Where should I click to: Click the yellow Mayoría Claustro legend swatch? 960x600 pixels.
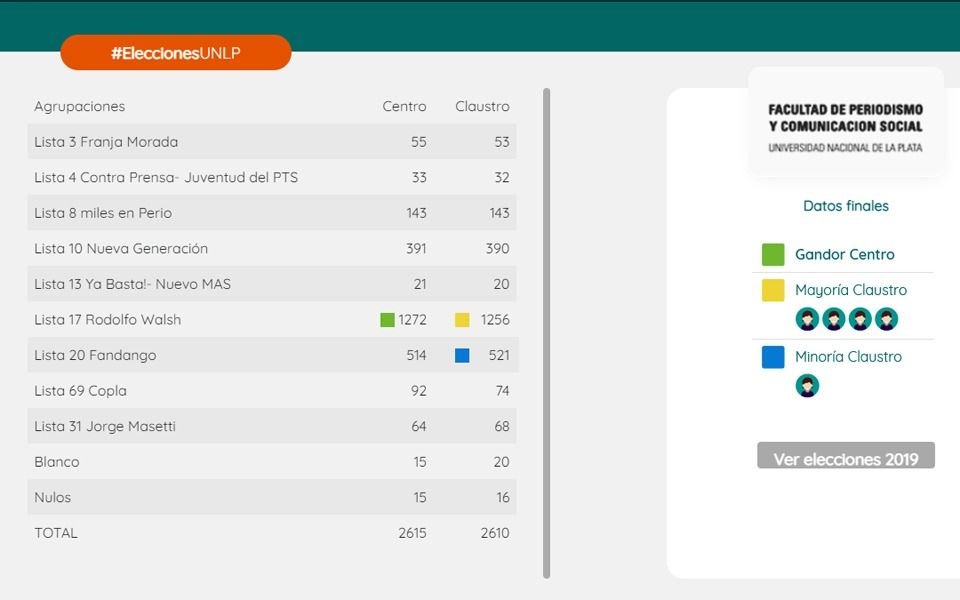773,290
